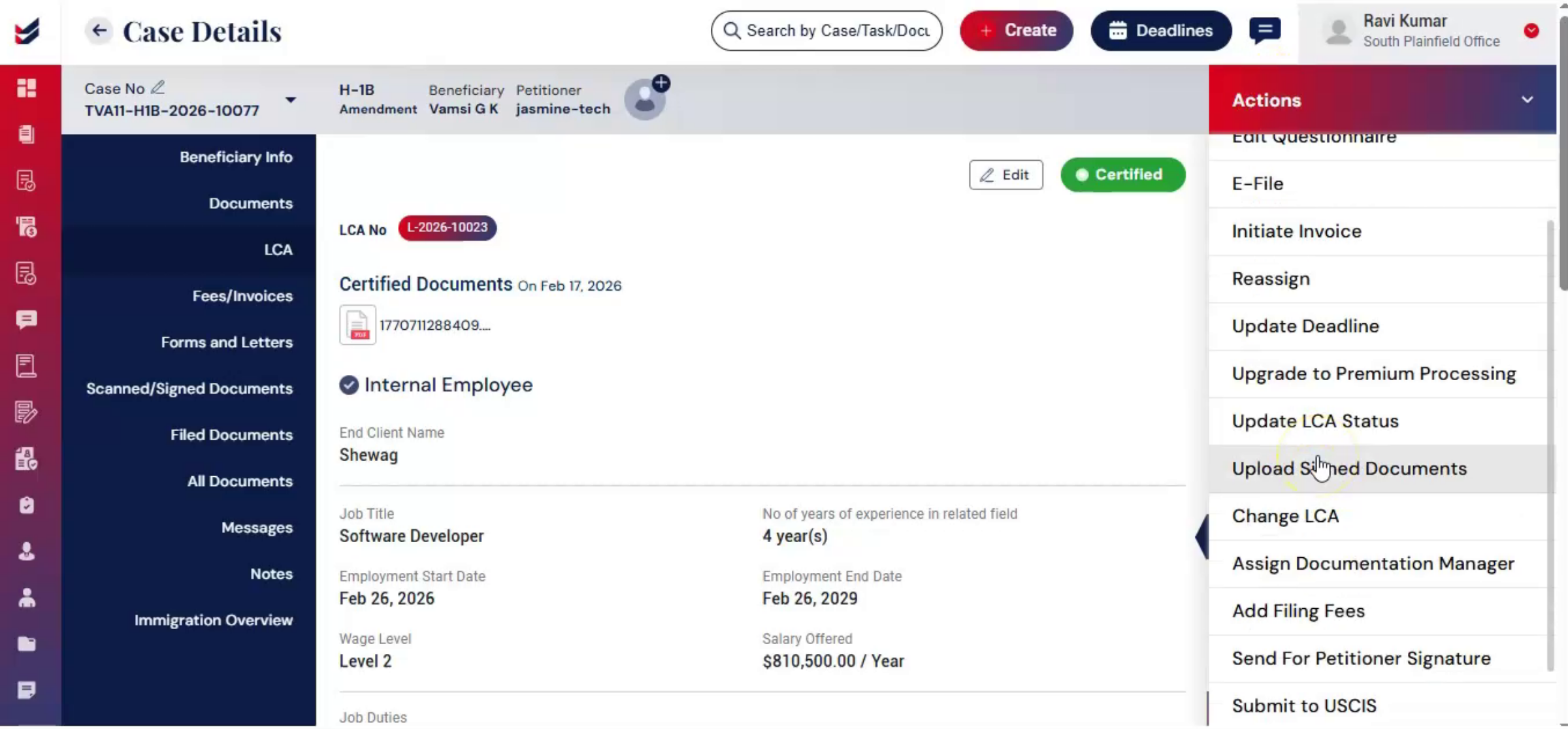Choose Assign Documentation Manager action
1568x729 pixels.
tap(1377, 564)
